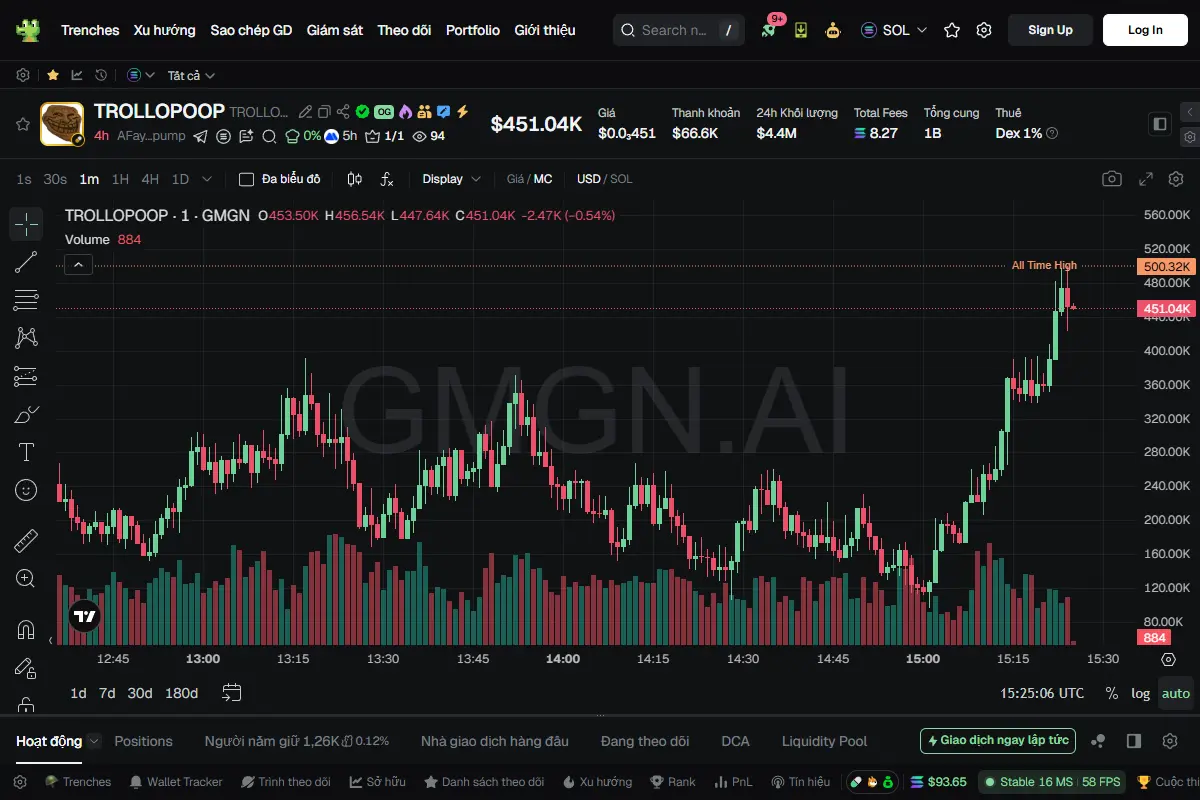Select the brush drawing tool
The image size is (1200, 800).
tap(26, 414)
